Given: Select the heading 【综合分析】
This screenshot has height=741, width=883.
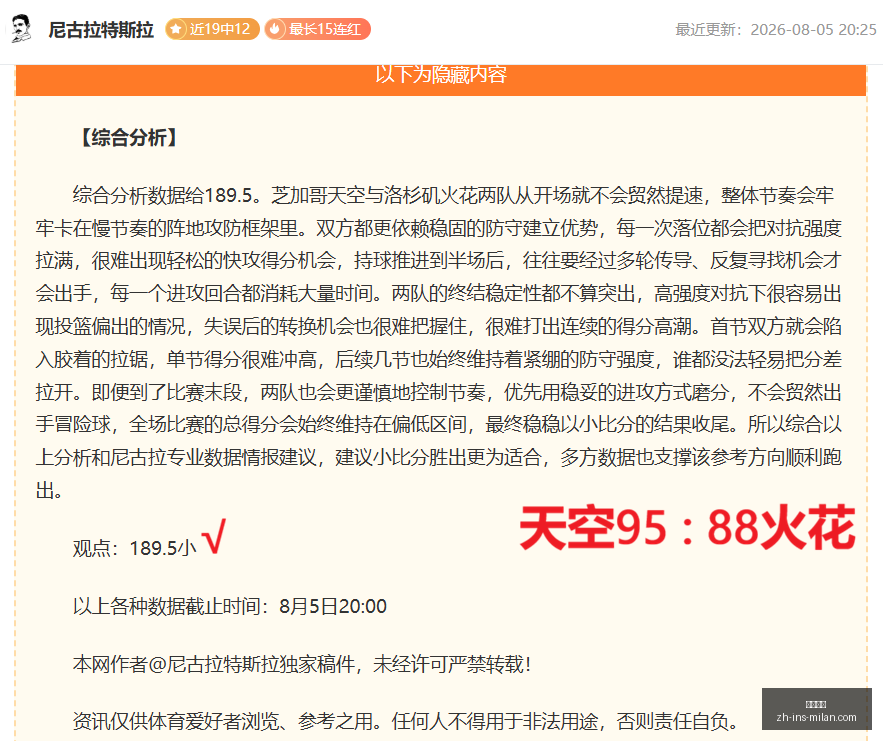Looking at the screenshot, I should tap(129, 137).
